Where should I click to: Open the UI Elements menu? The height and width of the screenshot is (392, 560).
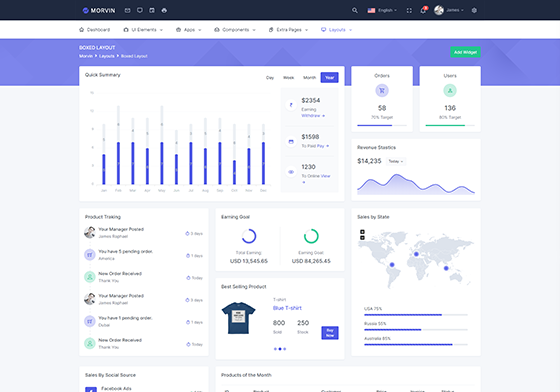(143, 30)
